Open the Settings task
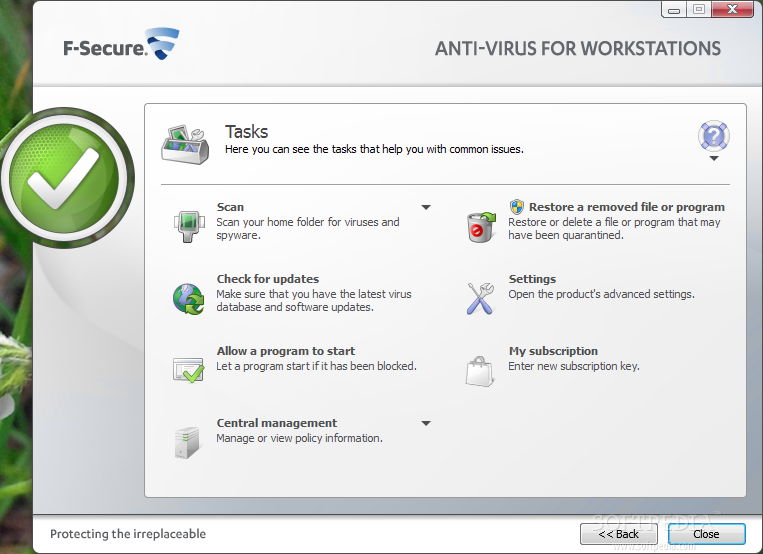This screenshot has width=763, height=554. click(x=532, y=279)
